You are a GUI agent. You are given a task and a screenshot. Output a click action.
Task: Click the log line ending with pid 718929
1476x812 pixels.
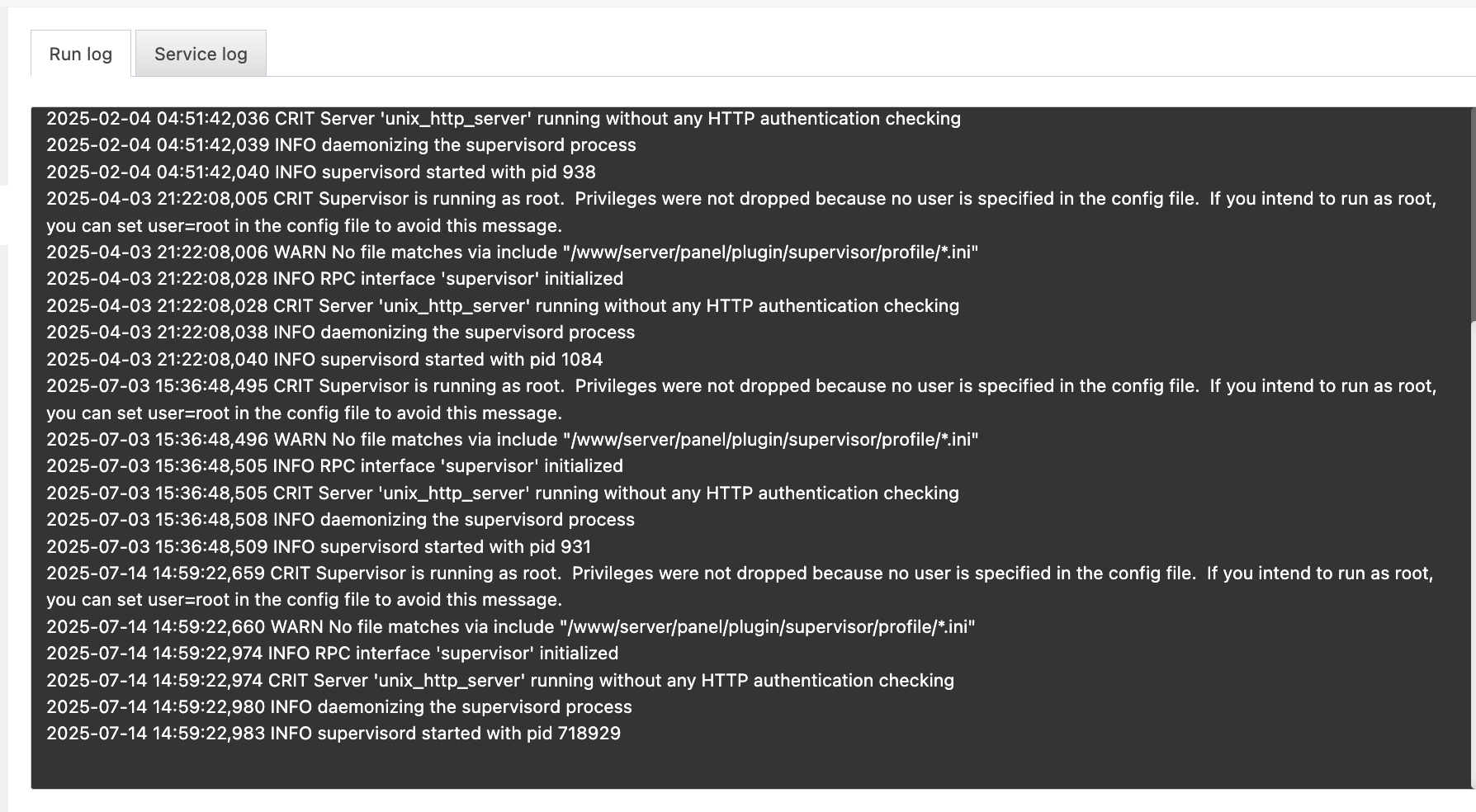point(334,734)
